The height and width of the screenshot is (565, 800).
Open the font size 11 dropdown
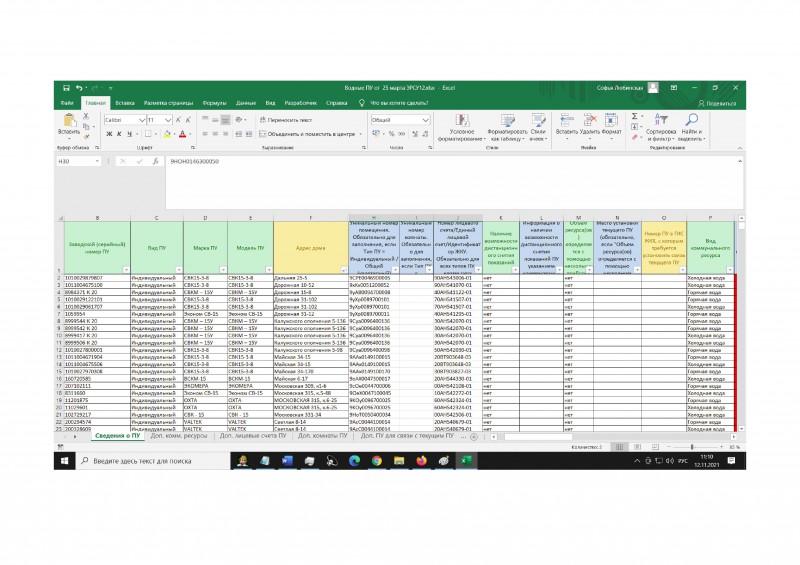tap(168, 120)
